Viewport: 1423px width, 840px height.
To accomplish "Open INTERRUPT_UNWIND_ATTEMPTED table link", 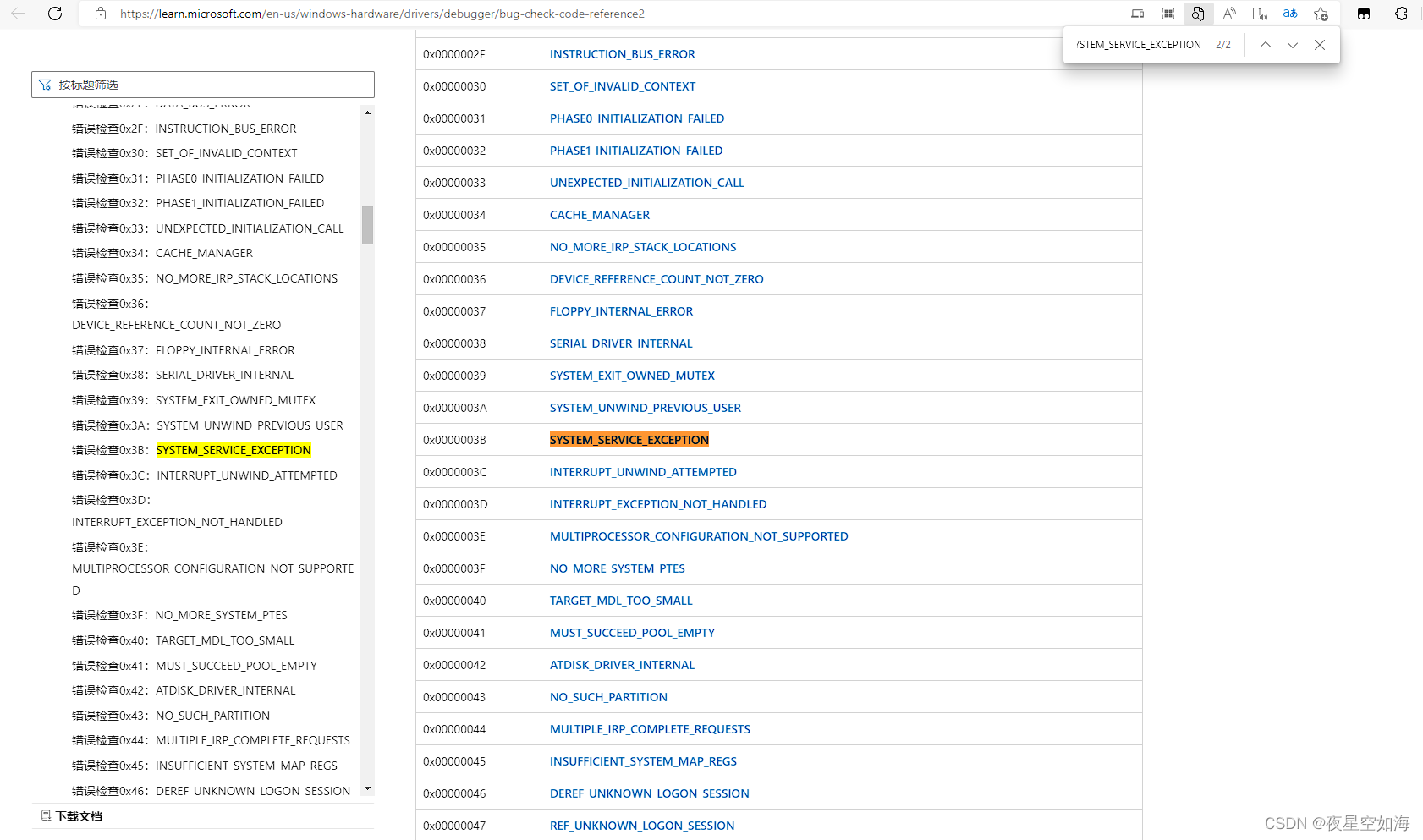I will coord(643,472).
